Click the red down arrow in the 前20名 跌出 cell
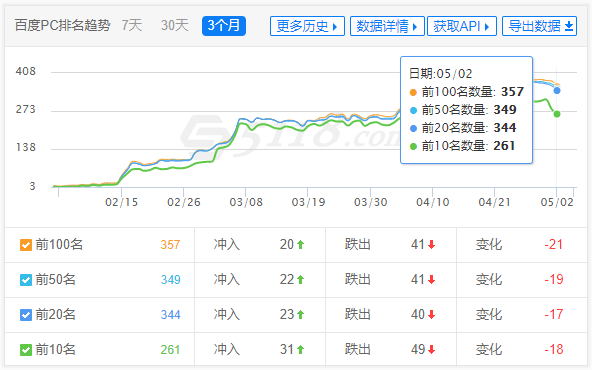This screenshot has width=592, height=370. (432, 314)
